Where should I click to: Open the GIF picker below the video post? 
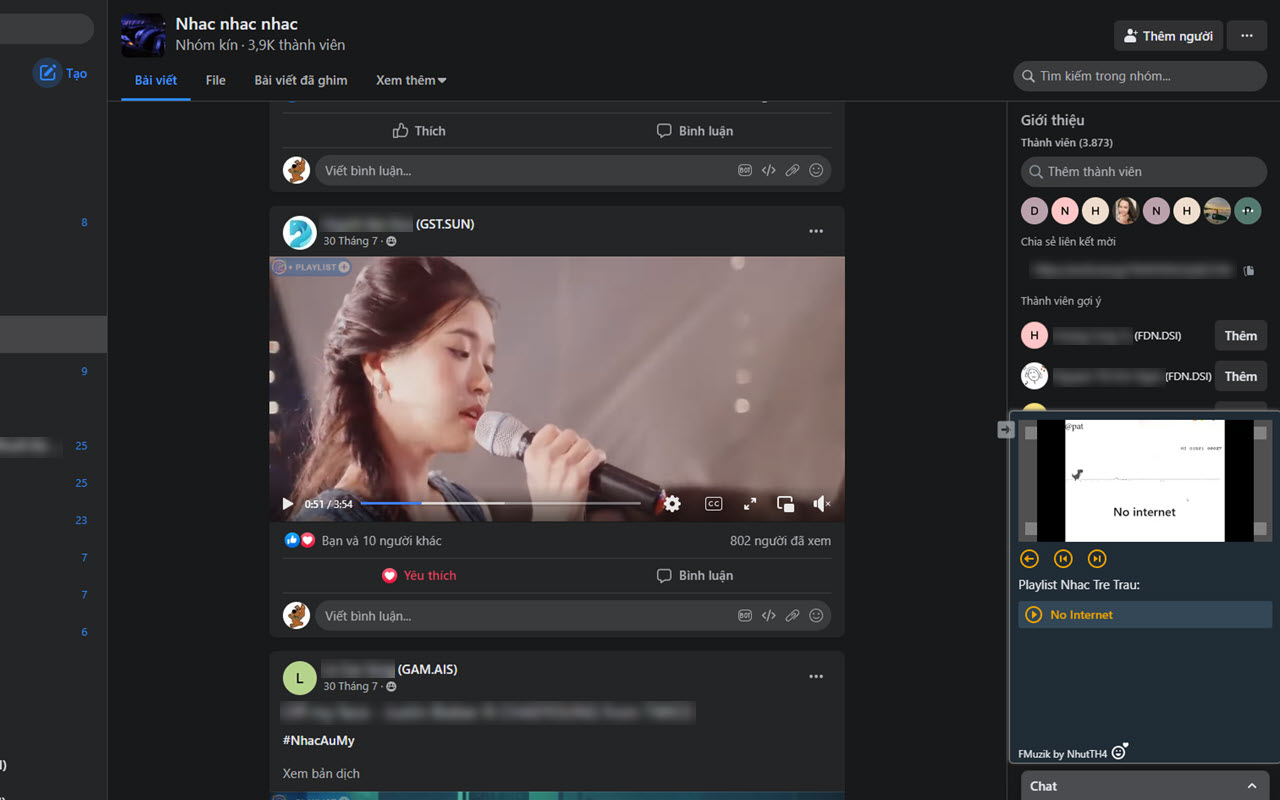[745, 615]
